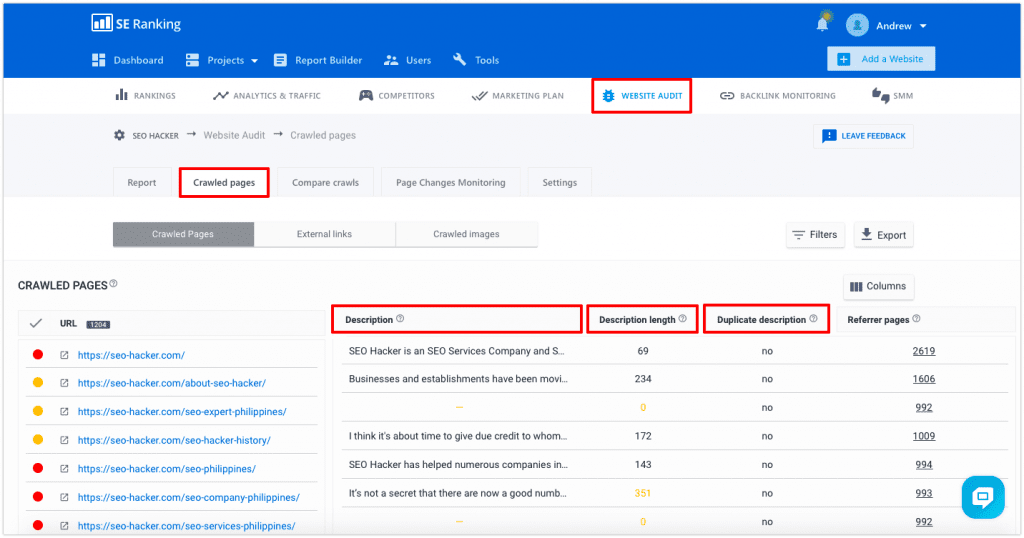Open external link icon for seo-company-philippines row
This screenshot has width=1024, height=538.
pyautogui.click(x=64, y=497)
